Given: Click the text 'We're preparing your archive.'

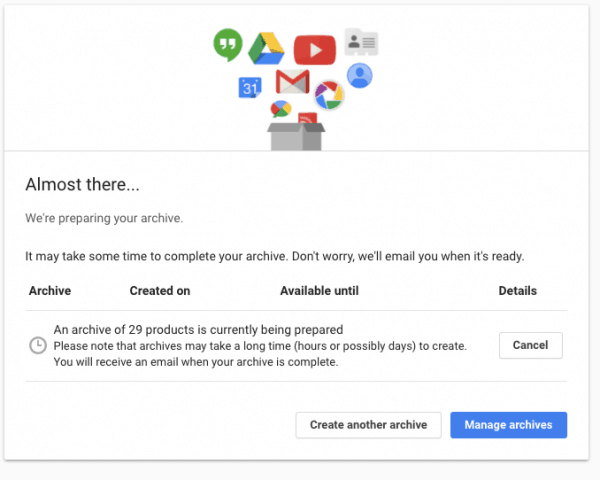Looking at the screenshot, I should (104, 218).
